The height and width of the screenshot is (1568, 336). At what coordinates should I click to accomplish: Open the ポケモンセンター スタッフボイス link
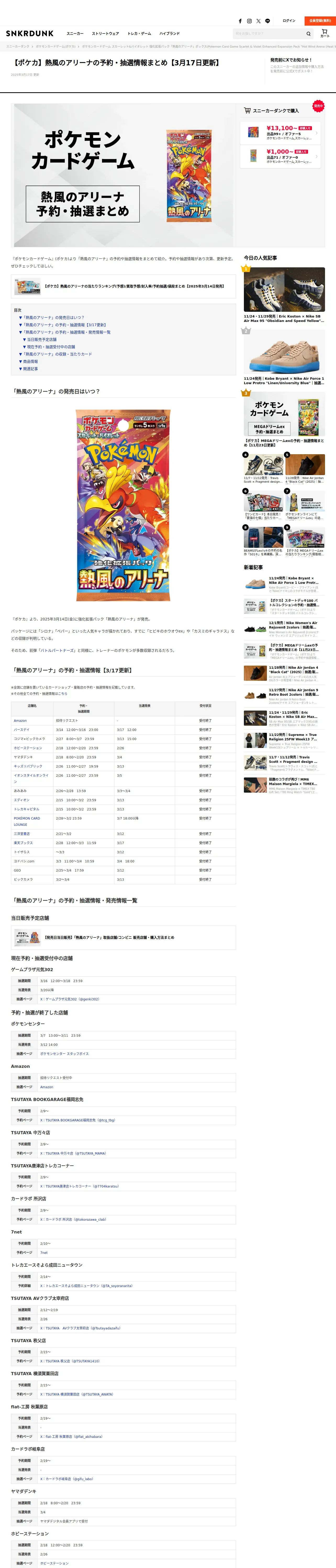[x=64, y=1054]
